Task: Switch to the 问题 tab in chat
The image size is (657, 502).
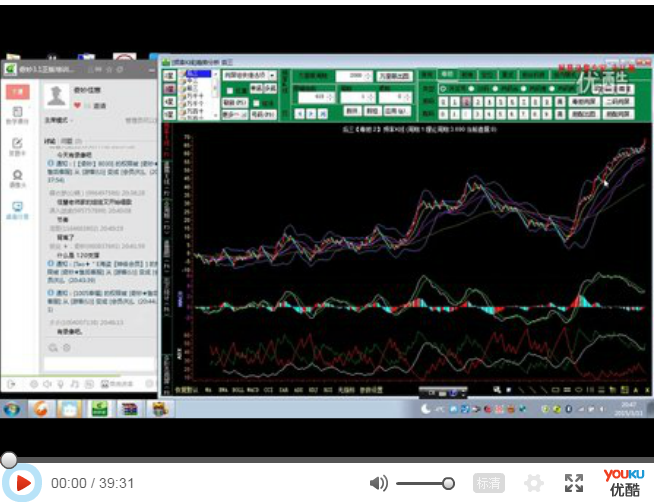Action: (x=66, y=141)
